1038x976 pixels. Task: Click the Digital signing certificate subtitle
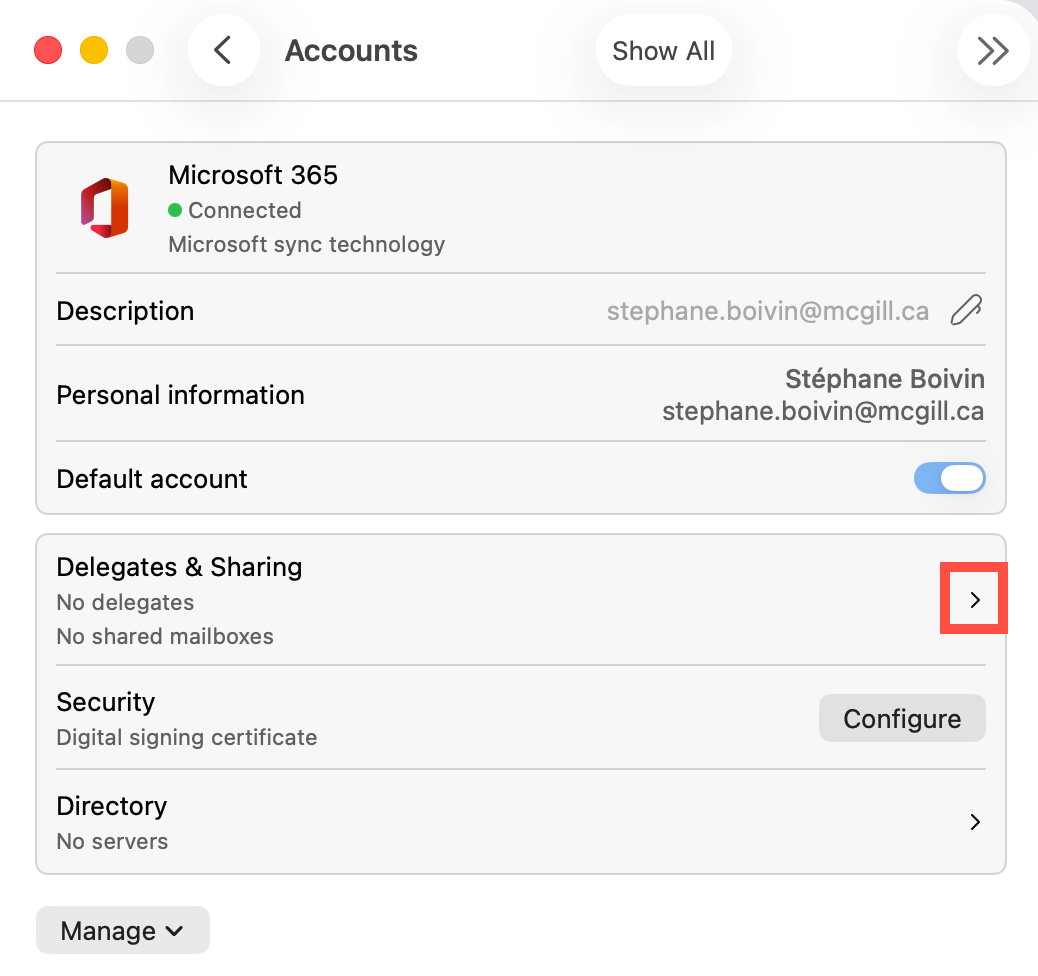pyautogui.click(x=187, y=738)
